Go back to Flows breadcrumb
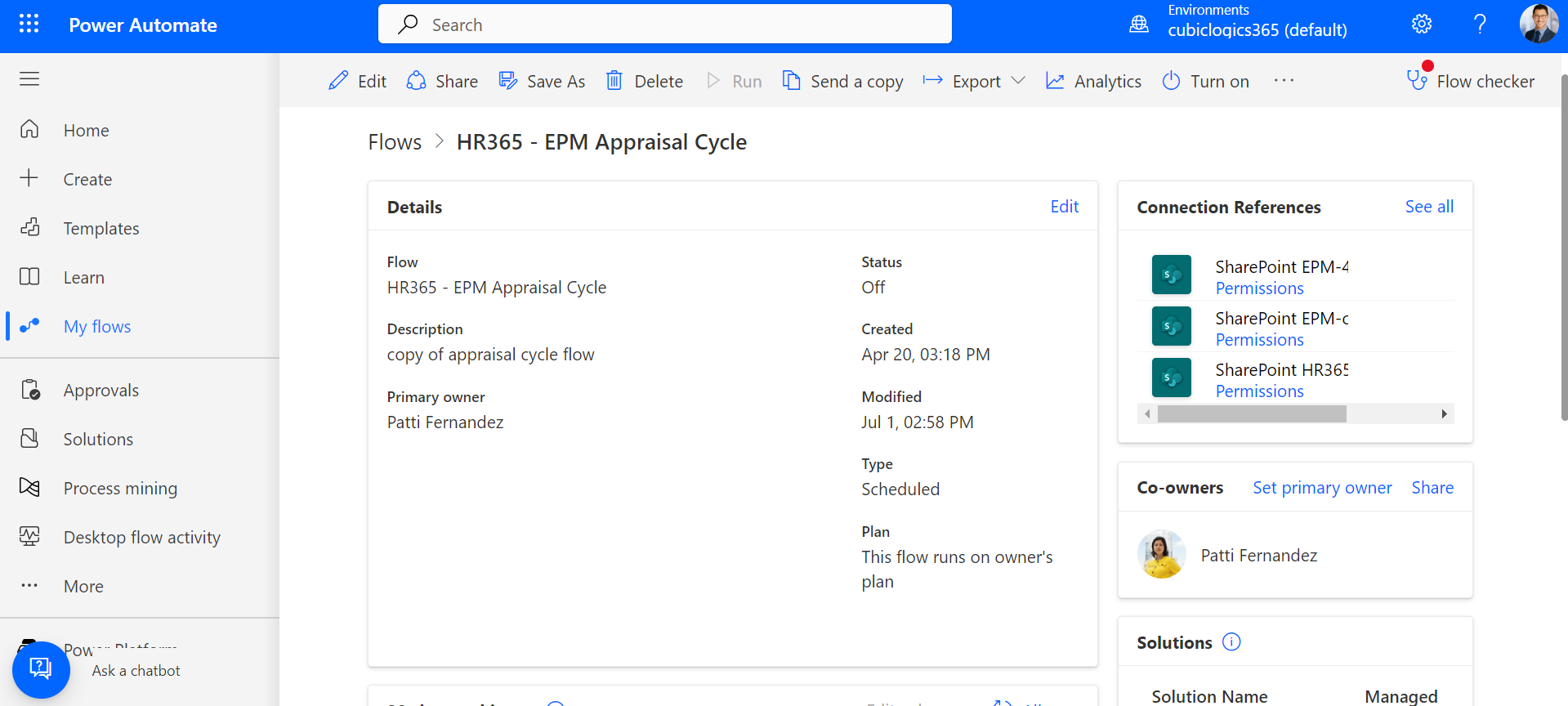 click(x=395, y=142)
